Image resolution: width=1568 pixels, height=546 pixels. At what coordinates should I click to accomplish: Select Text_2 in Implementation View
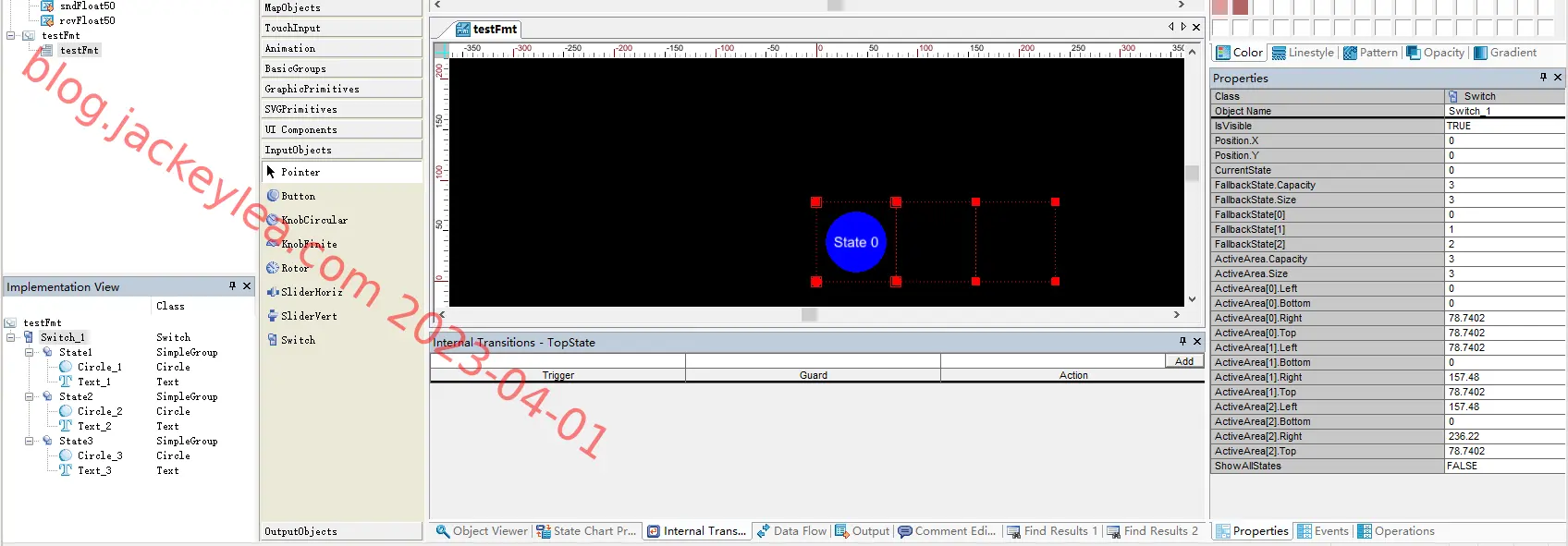tap(93, 426)
